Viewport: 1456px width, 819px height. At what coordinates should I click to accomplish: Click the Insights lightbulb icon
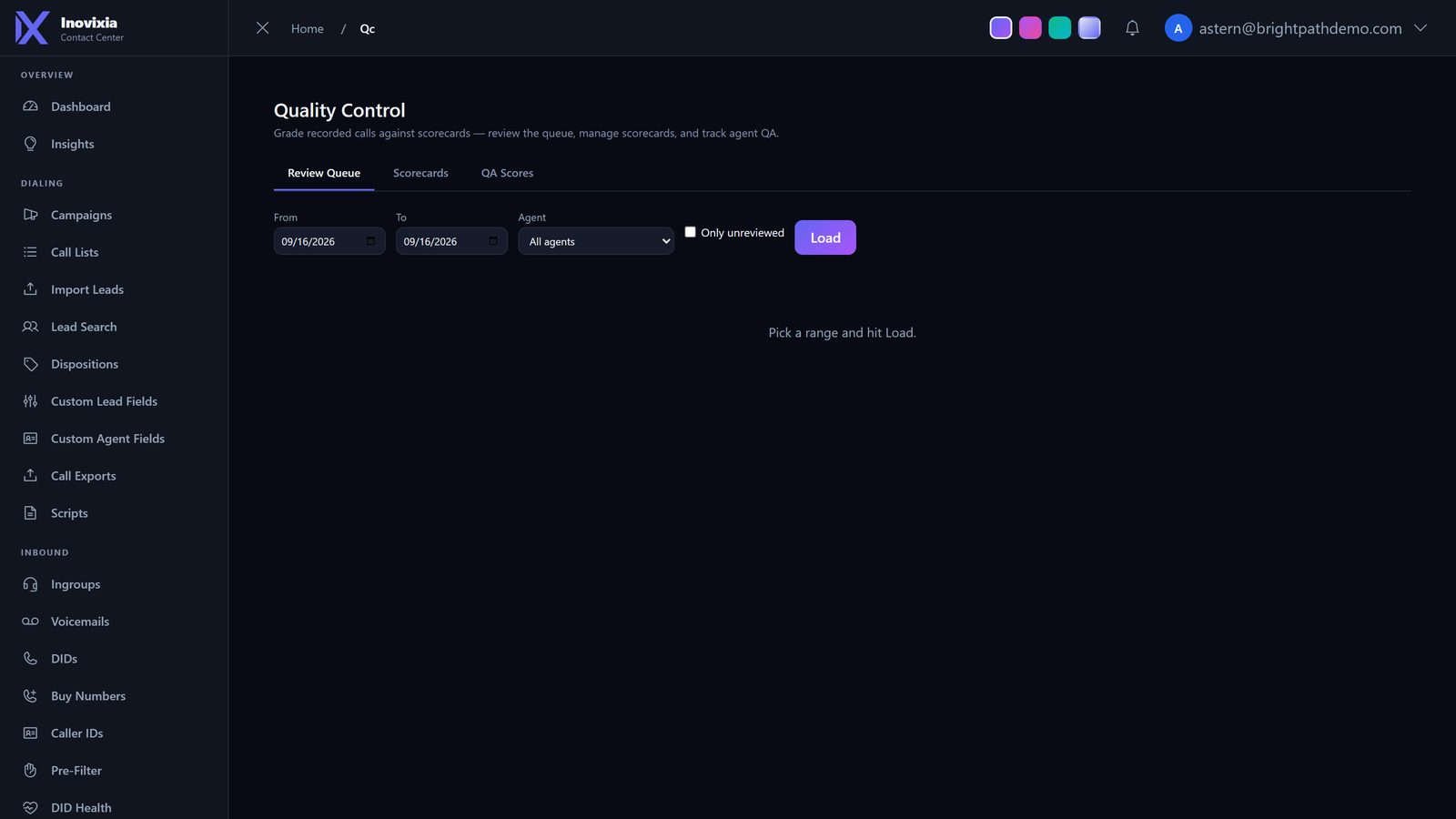coord(30,144)
